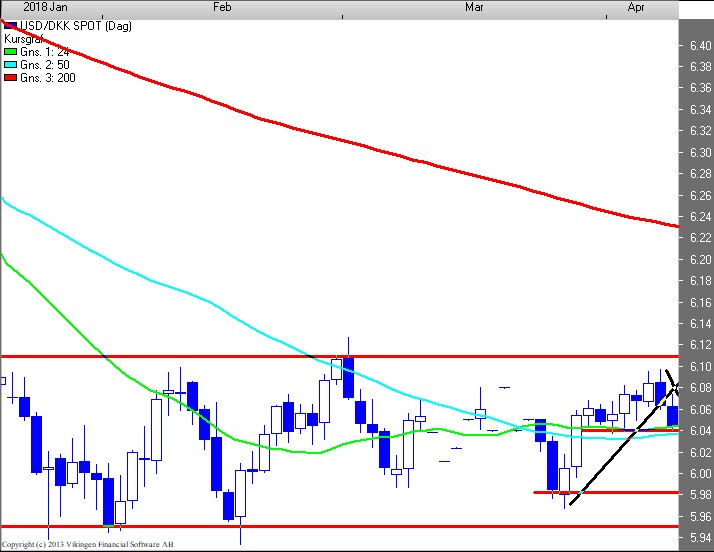Click the green Gns. 1: 24 legend swatch

coord(10,51)
